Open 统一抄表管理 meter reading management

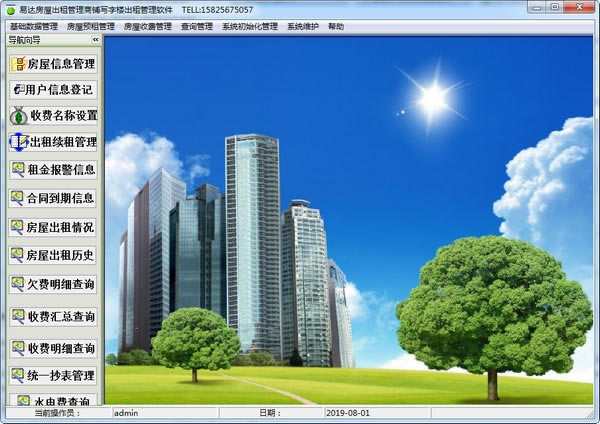tap(53, 376)
